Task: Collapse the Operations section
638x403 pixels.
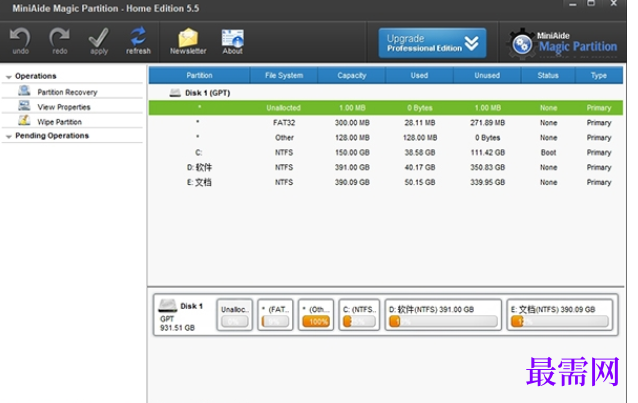Action: tap(9, 77)
